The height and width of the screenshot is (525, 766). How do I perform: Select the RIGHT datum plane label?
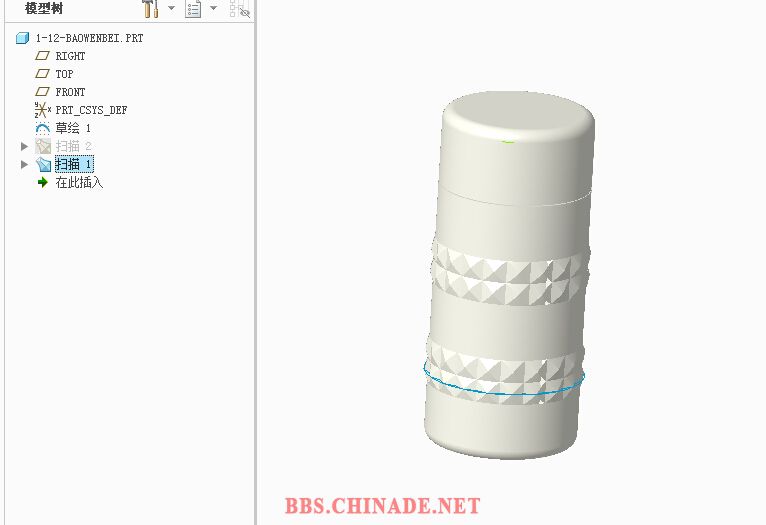(70, 56)
